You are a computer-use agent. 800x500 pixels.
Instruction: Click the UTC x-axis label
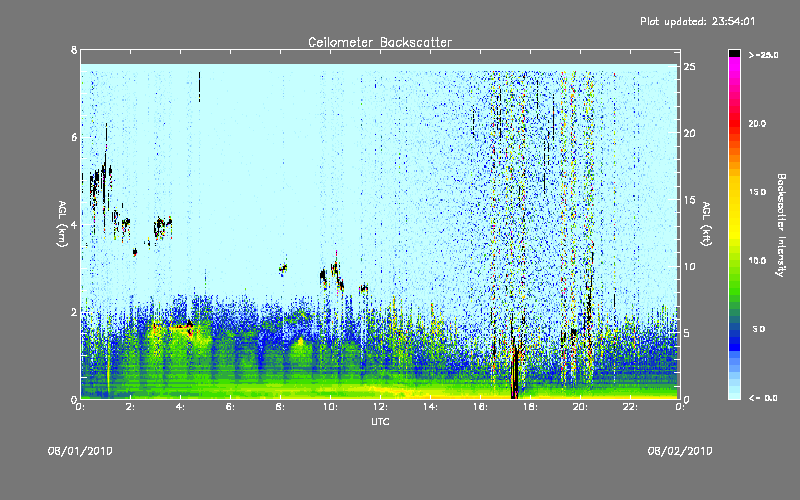point(380,421)
